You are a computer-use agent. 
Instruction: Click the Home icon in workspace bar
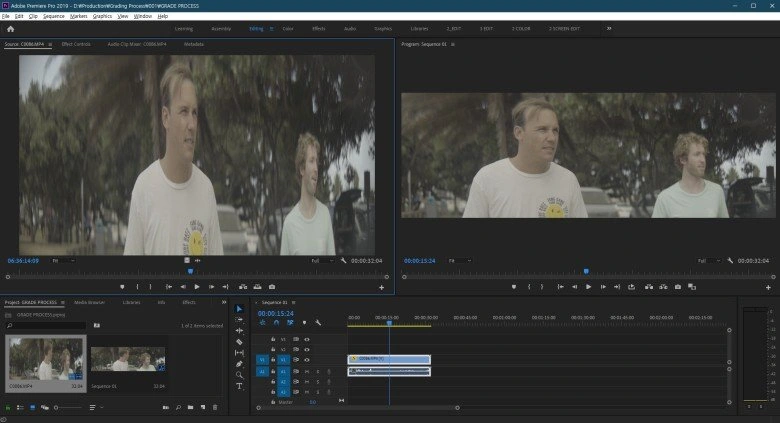10,29
